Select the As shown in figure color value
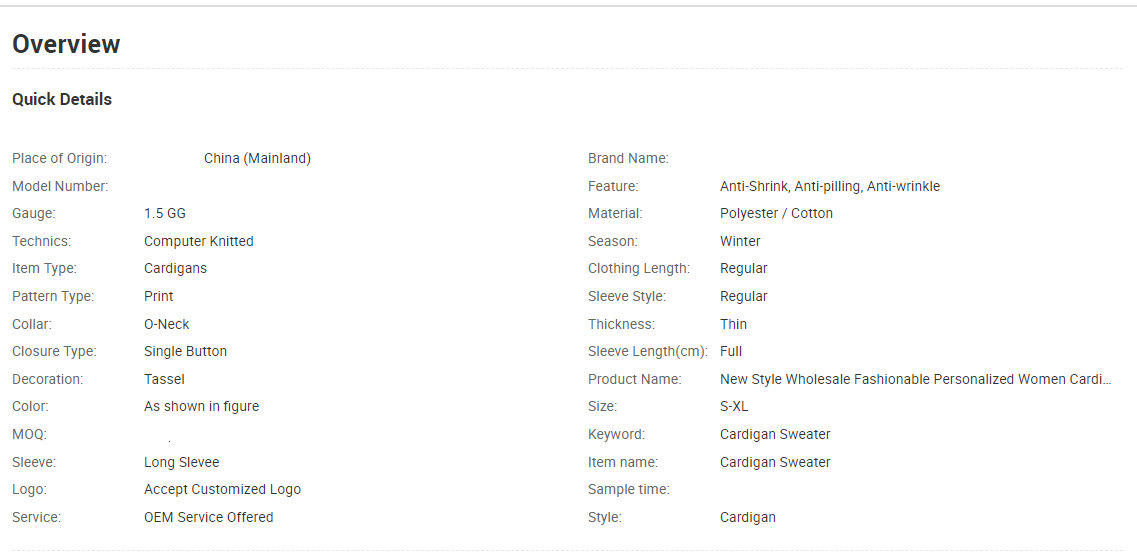Screen dimensions: 1137x560 [202, 406]
